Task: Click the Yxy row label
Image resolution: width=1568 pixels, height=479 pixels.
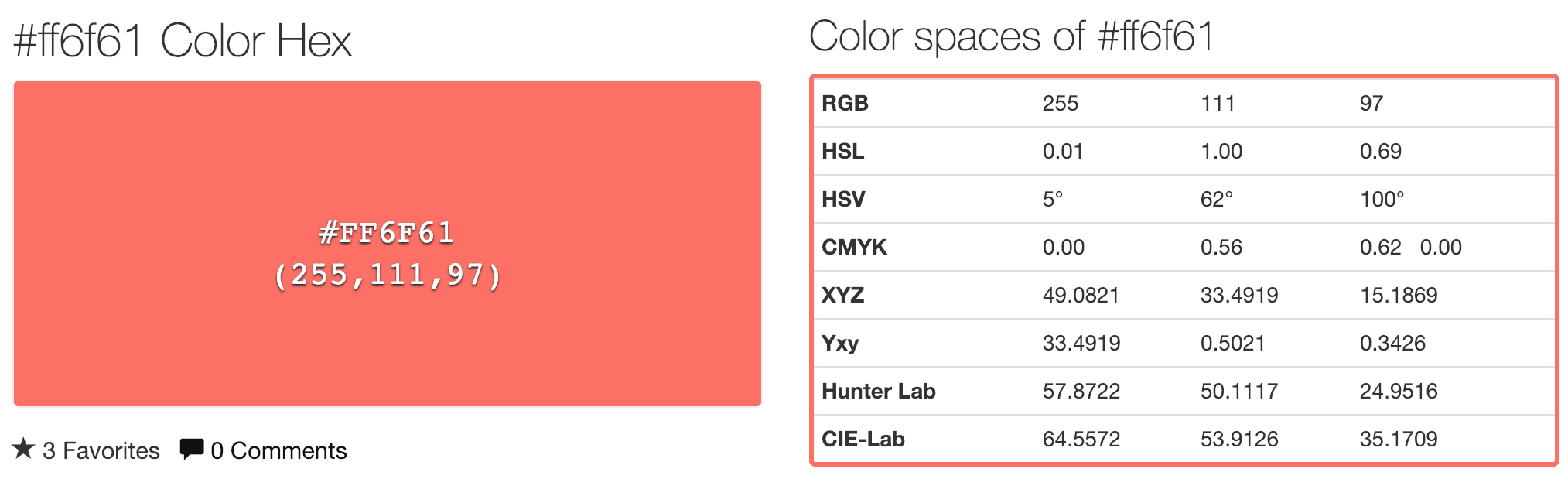Action: [840, 343]
